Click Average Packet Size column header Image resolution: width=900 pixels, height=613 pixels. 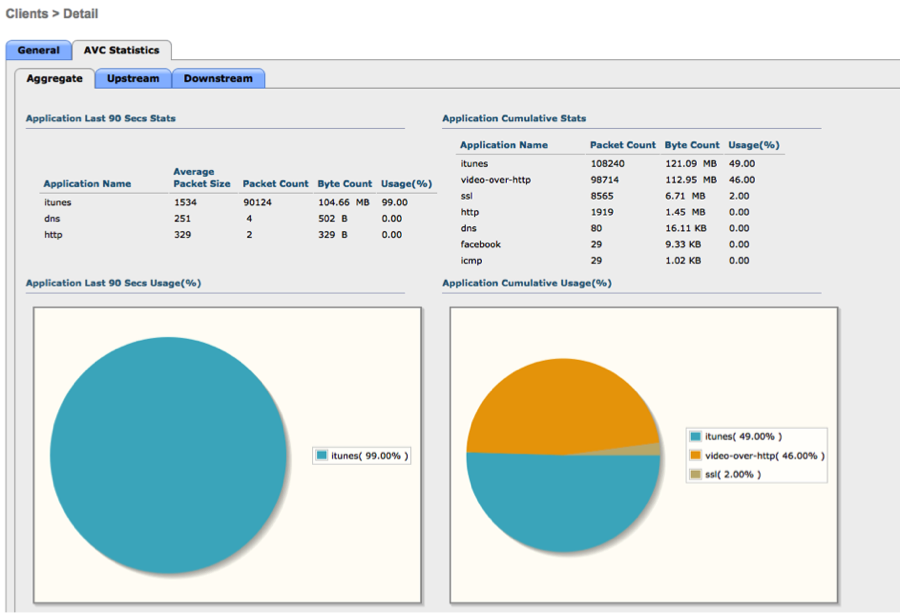tap(201, 177)
